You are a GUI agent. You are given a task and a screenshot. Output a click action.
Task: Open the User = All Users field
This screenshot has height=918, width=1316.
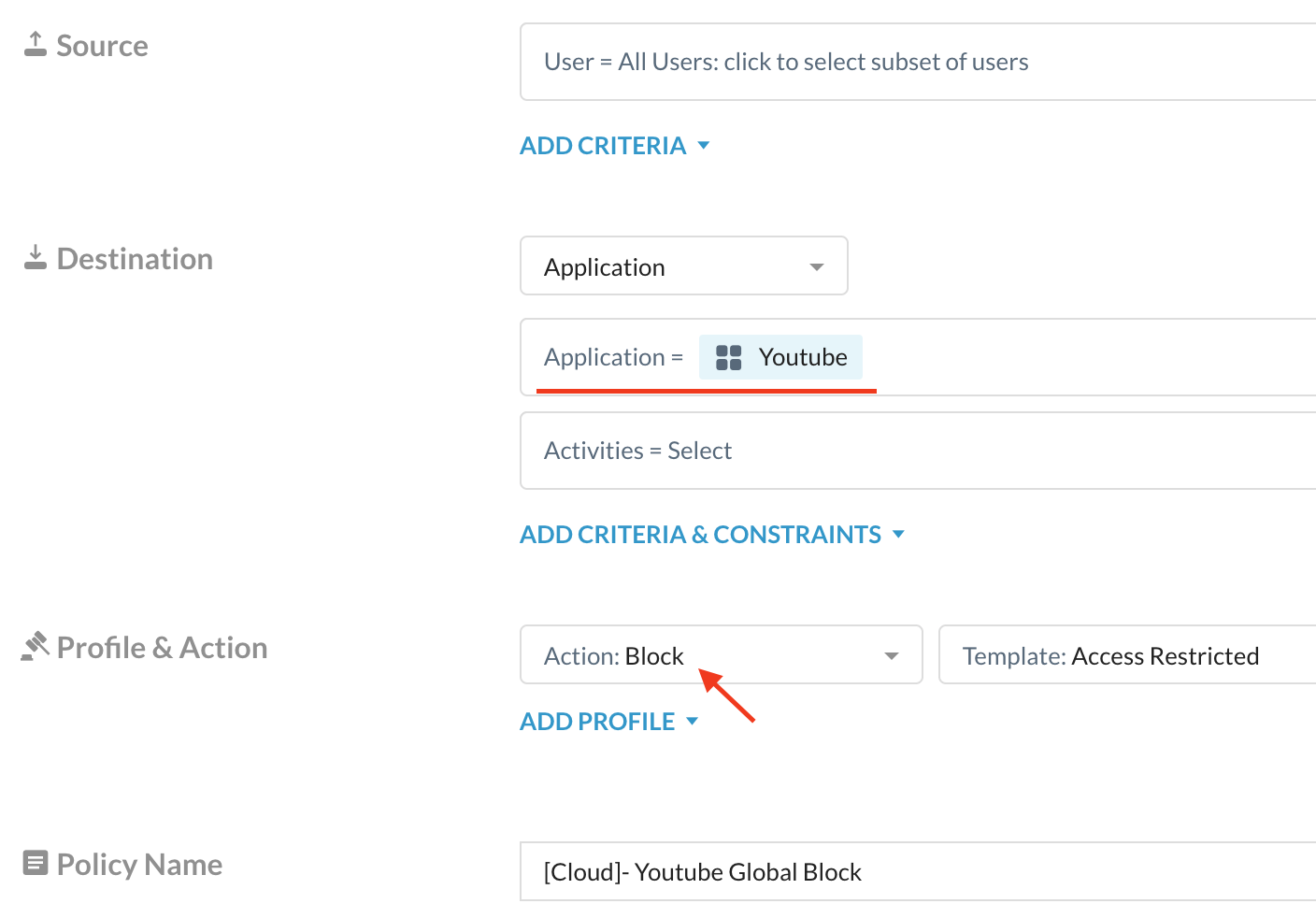click(x=918, y=62)
